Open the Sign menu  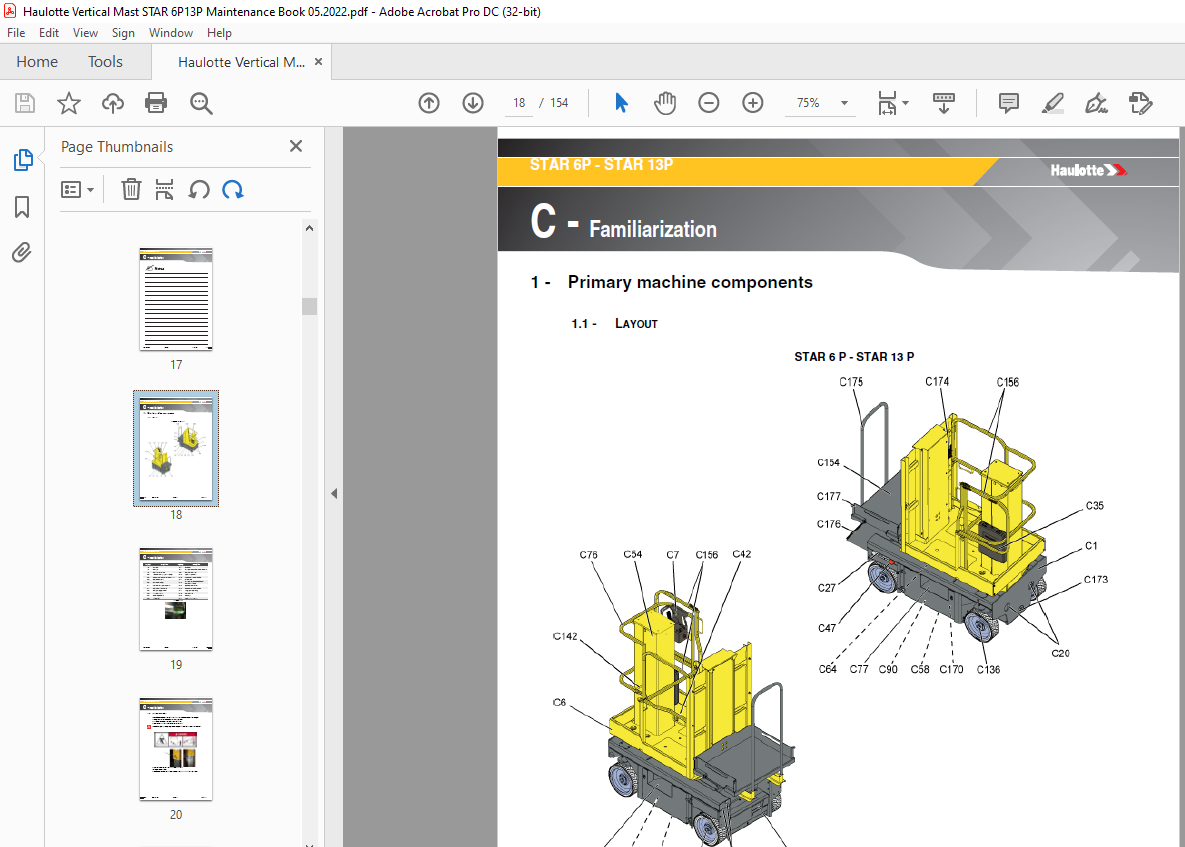click(123, 32)
